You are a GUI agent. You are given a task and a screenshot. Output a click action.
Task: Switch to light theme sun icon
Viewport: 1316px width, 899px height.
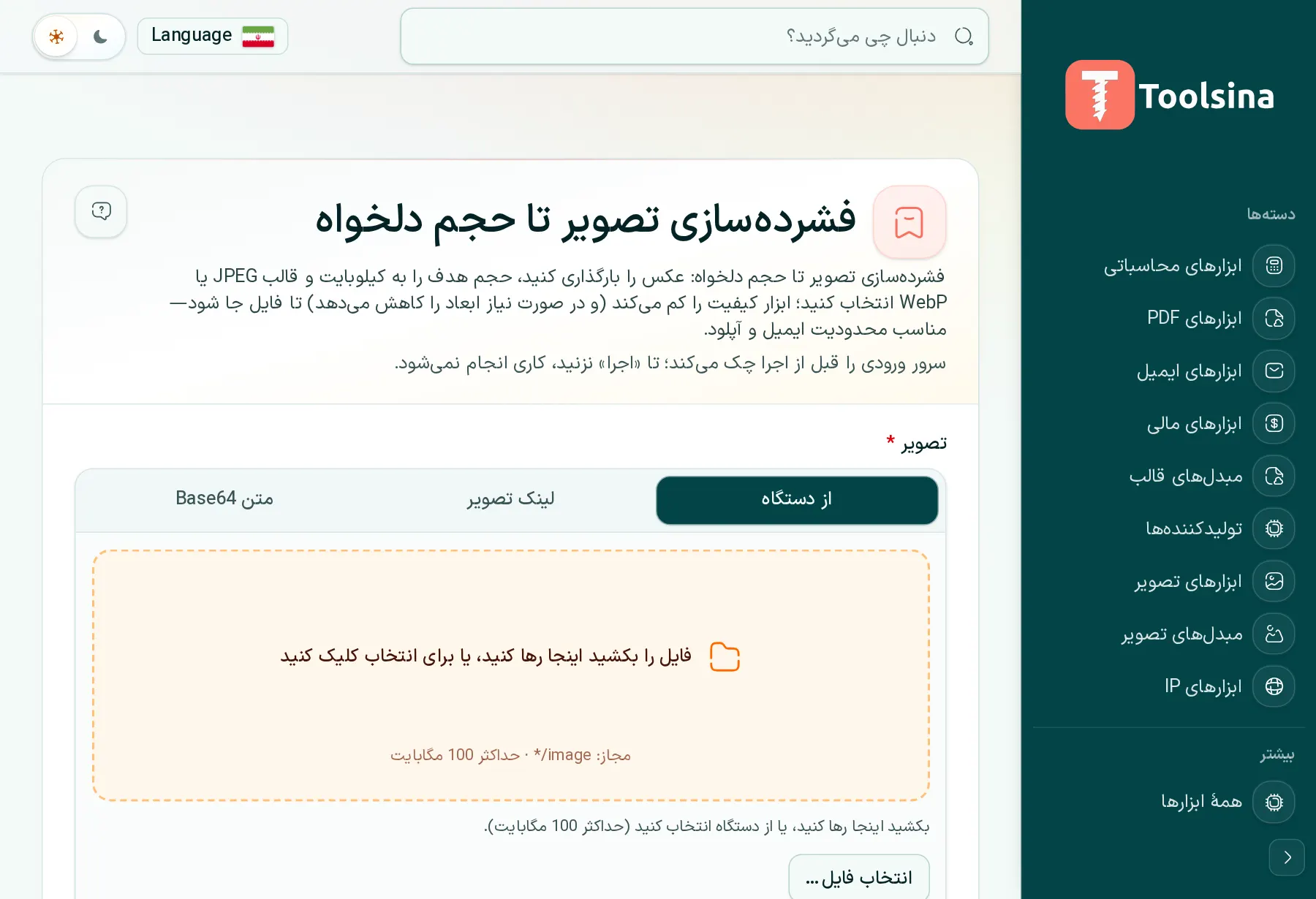coord(56,37)
